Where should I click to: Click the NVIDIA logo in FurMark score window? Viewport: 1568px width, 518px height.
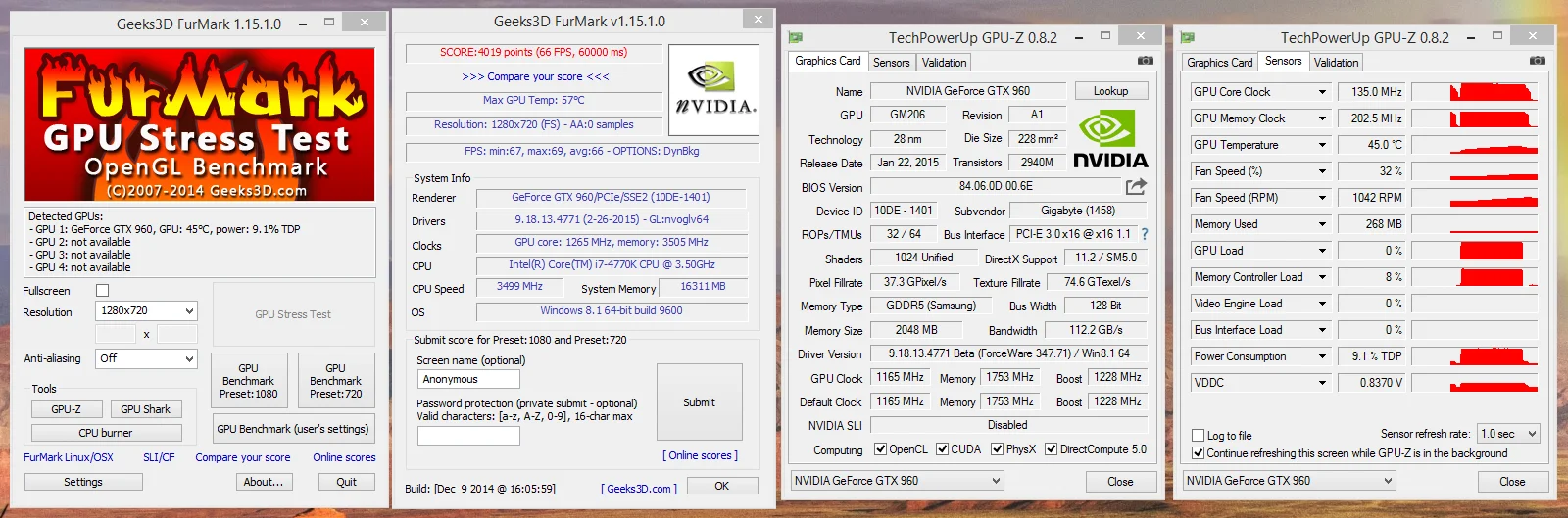(x=714, y=90)
